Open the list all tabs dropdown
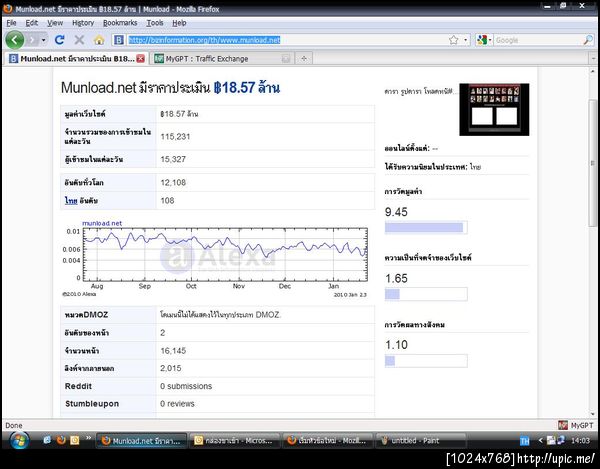 pos(593,59)
